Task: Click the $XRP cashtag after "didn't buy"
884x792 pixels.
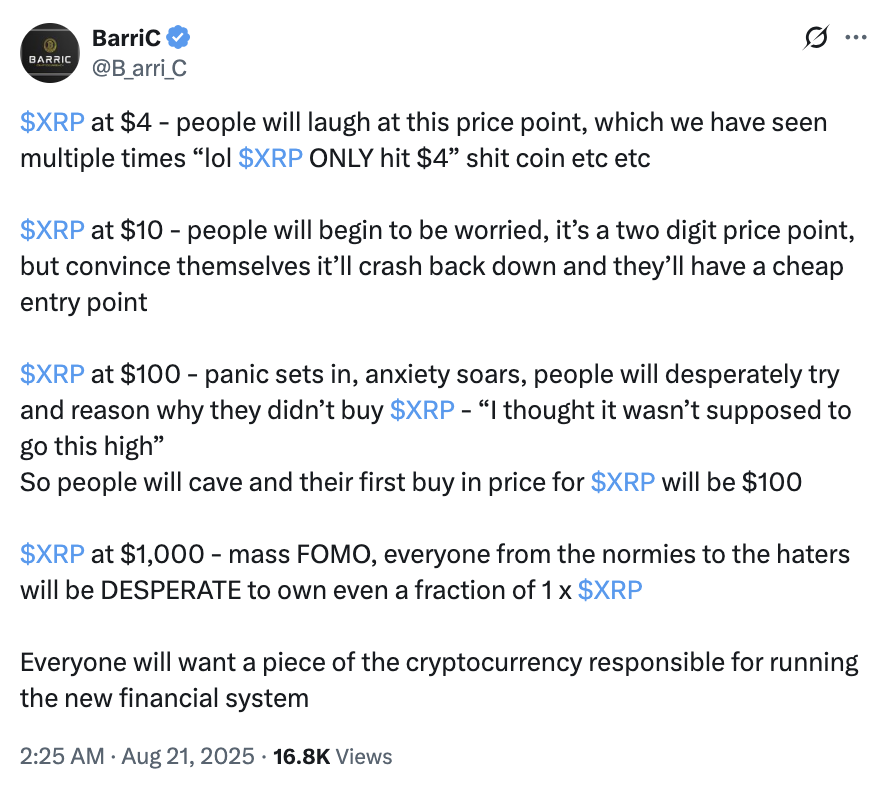Action: click(x=422, y=410)
